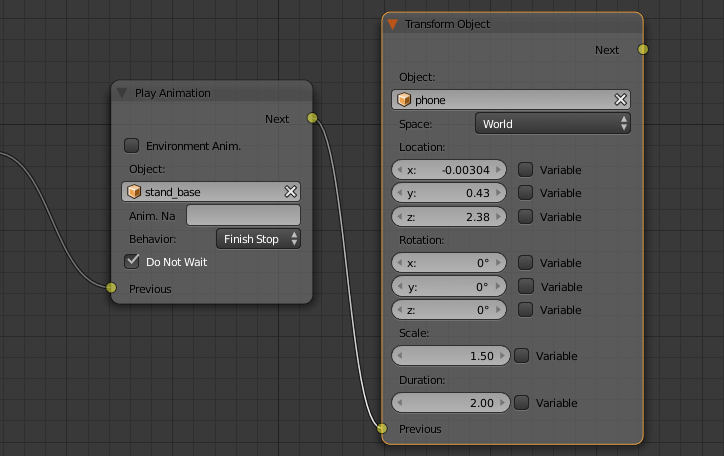Decrease Rotation y with left arrow
This screenshot has height=456, width=724.
(399, 286)
